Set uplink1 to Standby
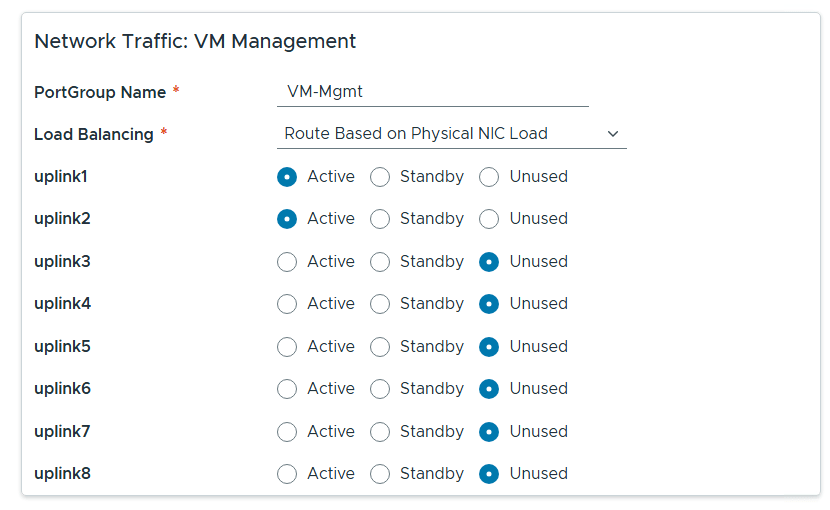 pyautogui.click(x=380, y=177)
